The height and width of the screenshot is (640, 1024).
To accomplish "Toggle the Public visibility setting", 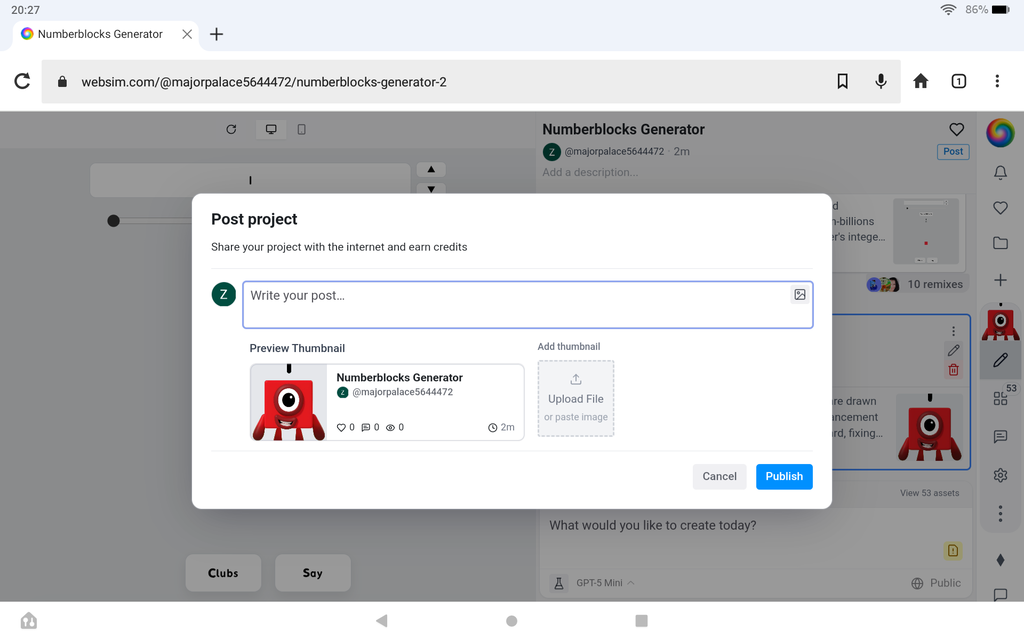I will point(936,583).
